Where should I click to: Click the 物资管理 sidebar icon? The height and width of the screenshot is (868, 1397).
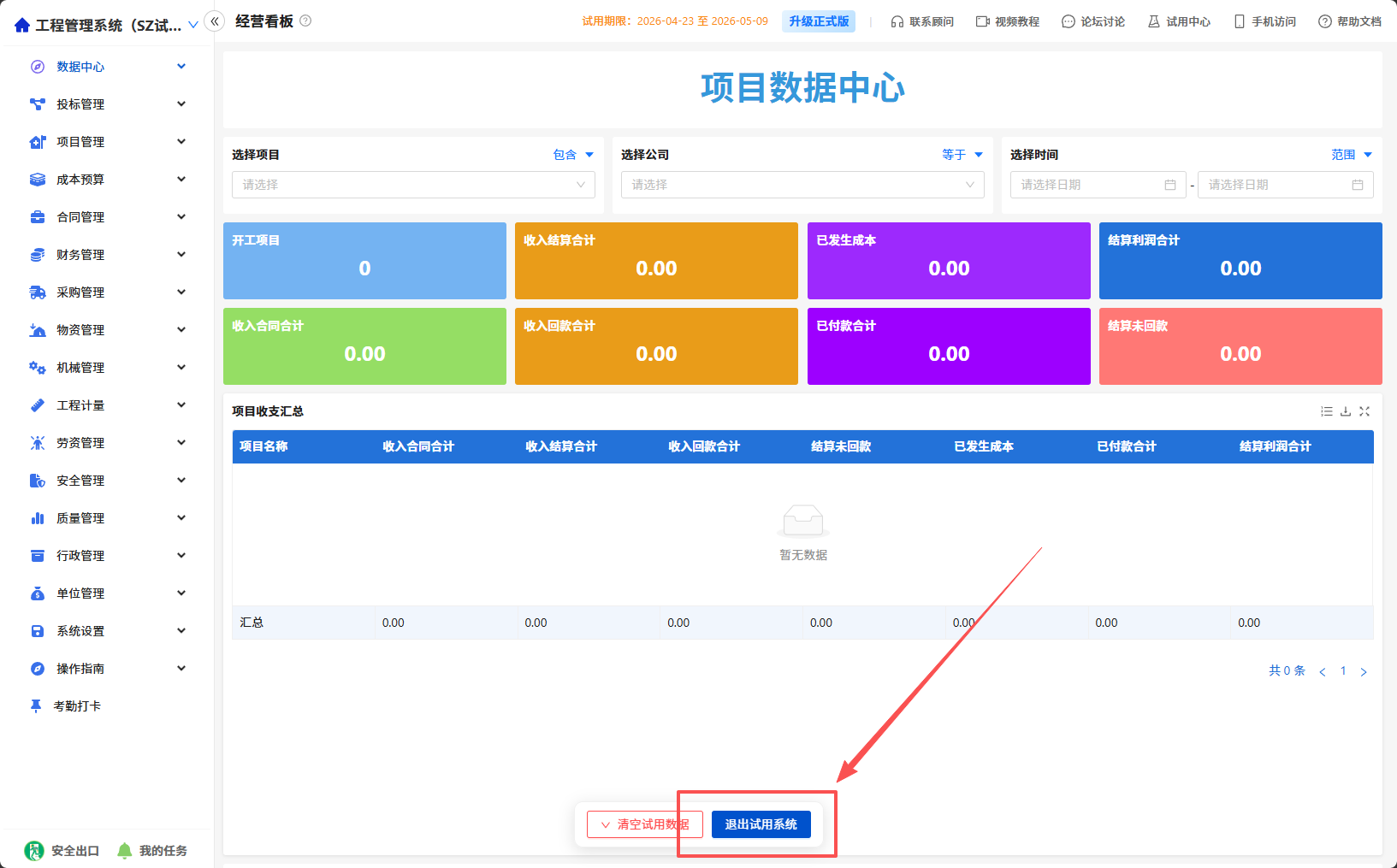(x=38, y=330)
